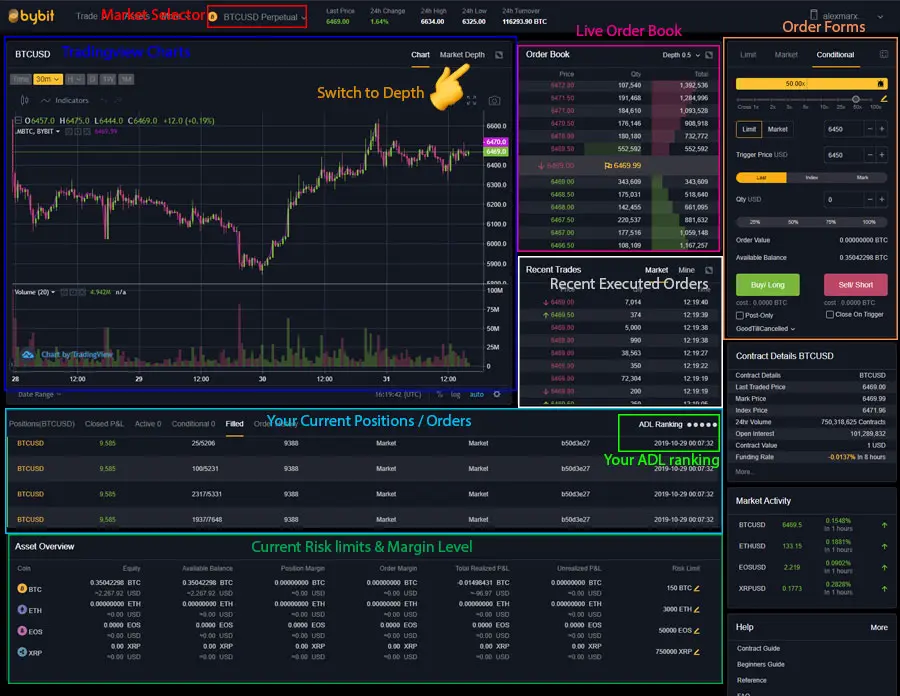Open the Conditional 0 orders tab

[x=193, y=424]
